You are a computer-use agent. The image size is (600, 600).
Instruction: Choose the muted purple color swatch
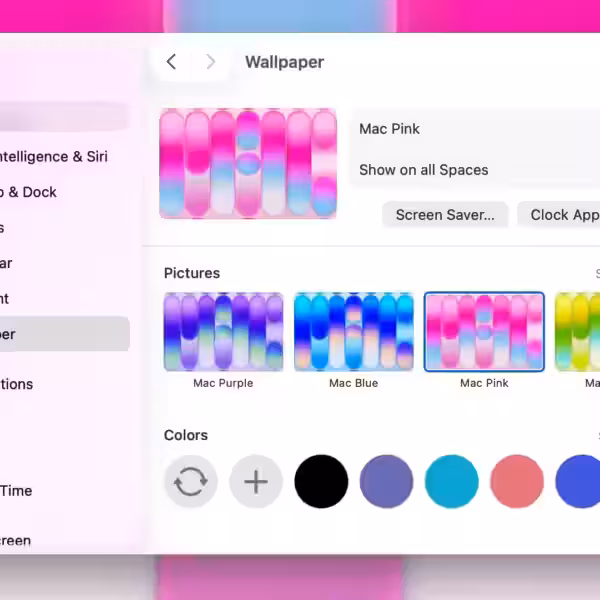coord(386,482)
